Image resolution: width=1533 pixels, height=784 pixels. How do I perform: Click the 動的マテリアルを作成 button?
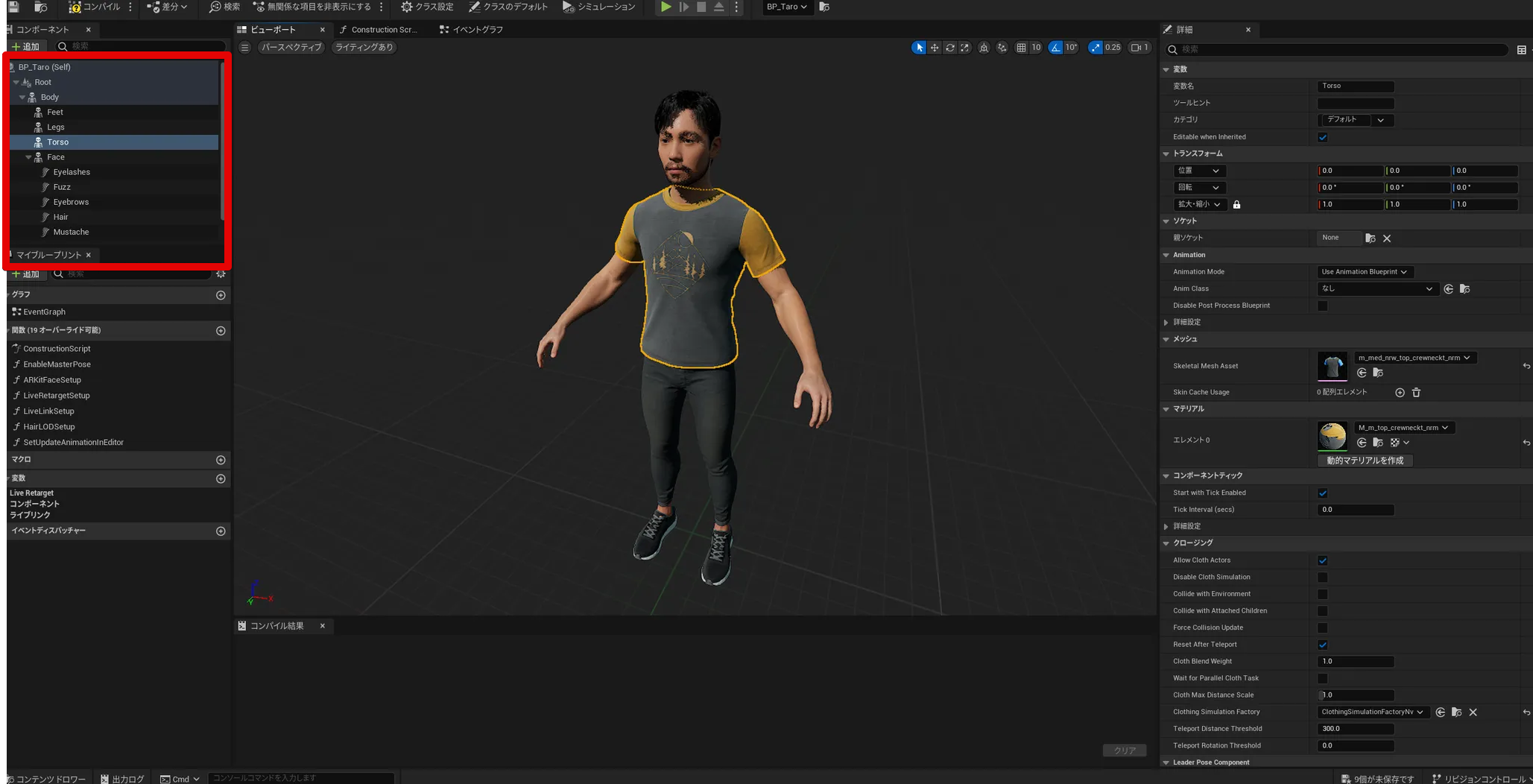point(1365,461)
